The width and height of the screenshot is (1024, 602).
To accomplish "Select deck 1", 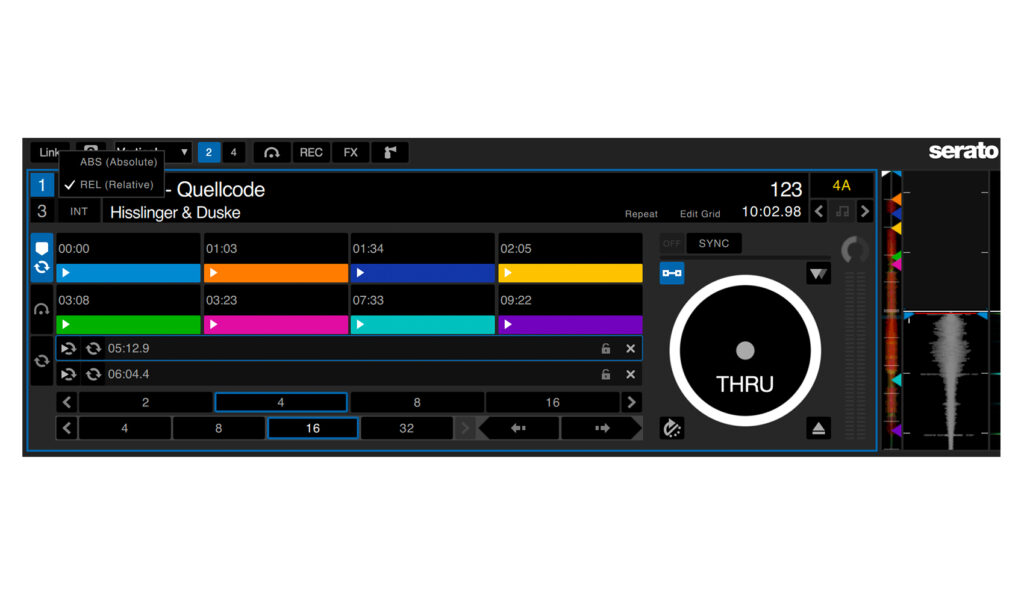I will [42, 185].
